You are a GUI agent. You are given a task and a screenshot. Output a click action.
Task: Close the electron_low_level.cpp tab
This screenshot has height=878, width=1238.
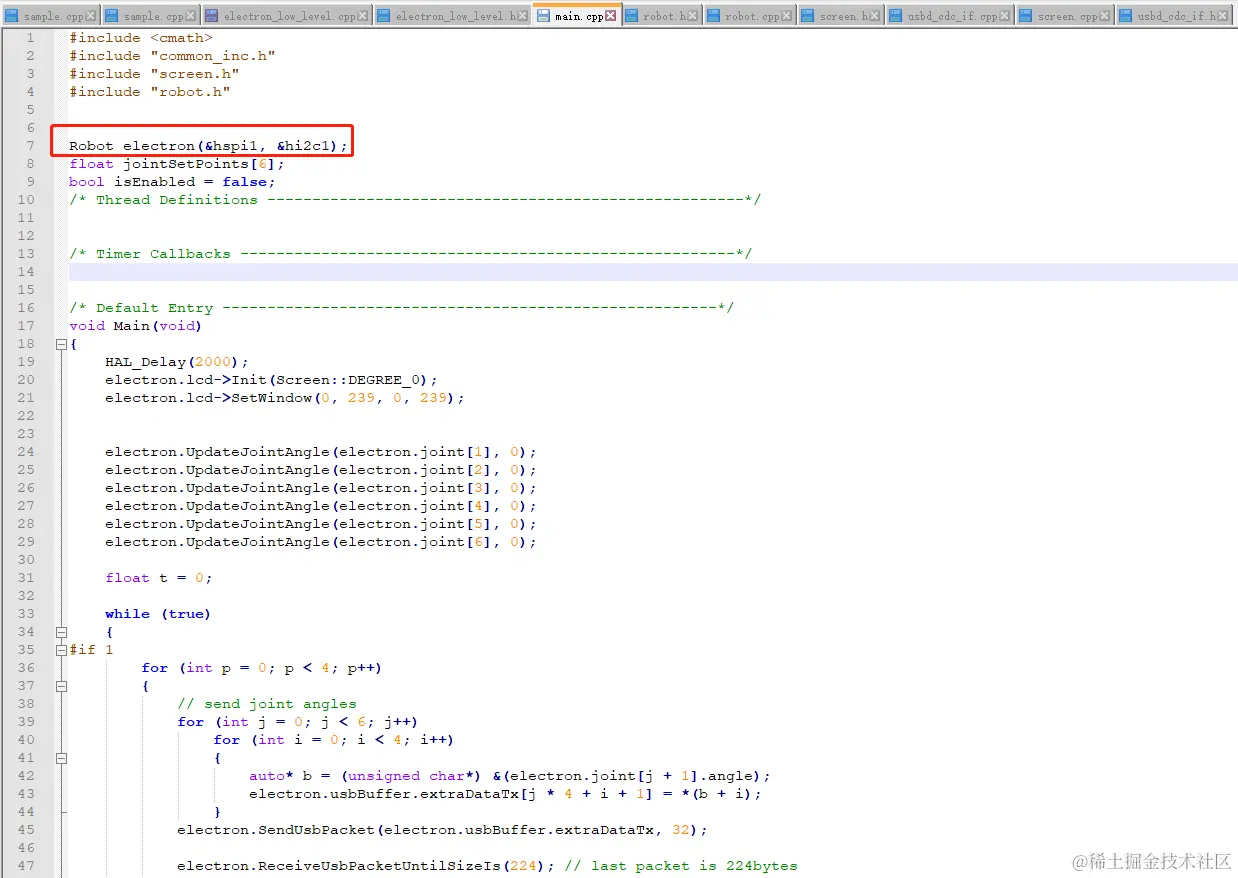click(x=363, y=16)
